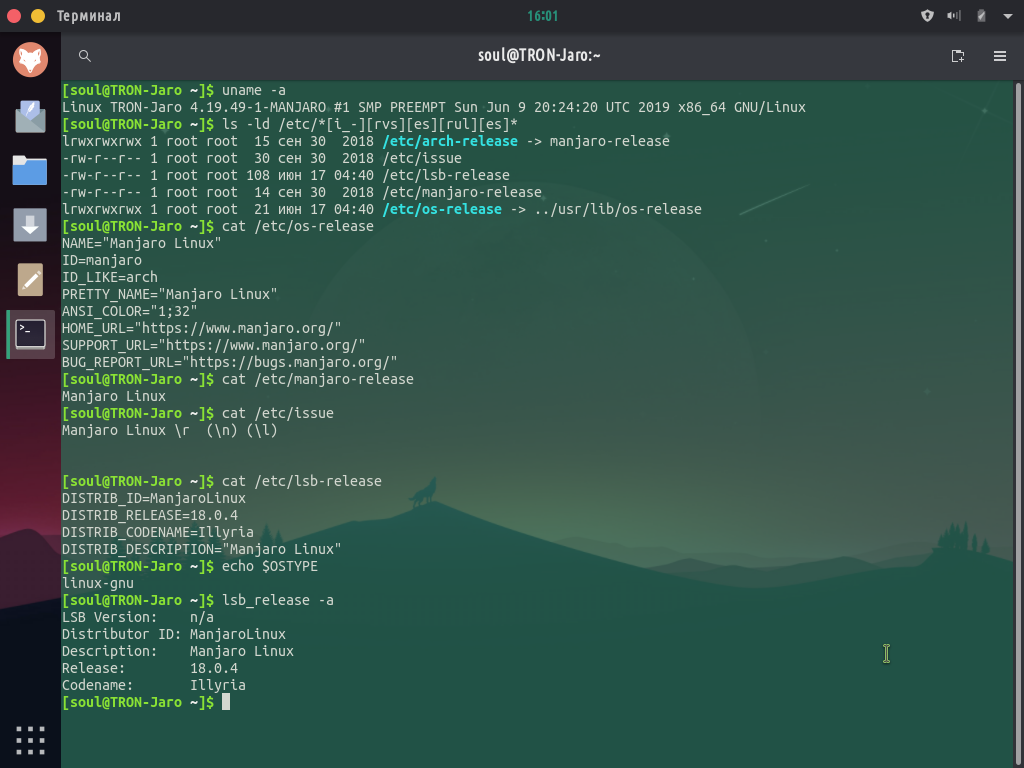The height and width of the screenshot is (768, 1024).
Task: Open a new terminal tab
Action: 957,56
